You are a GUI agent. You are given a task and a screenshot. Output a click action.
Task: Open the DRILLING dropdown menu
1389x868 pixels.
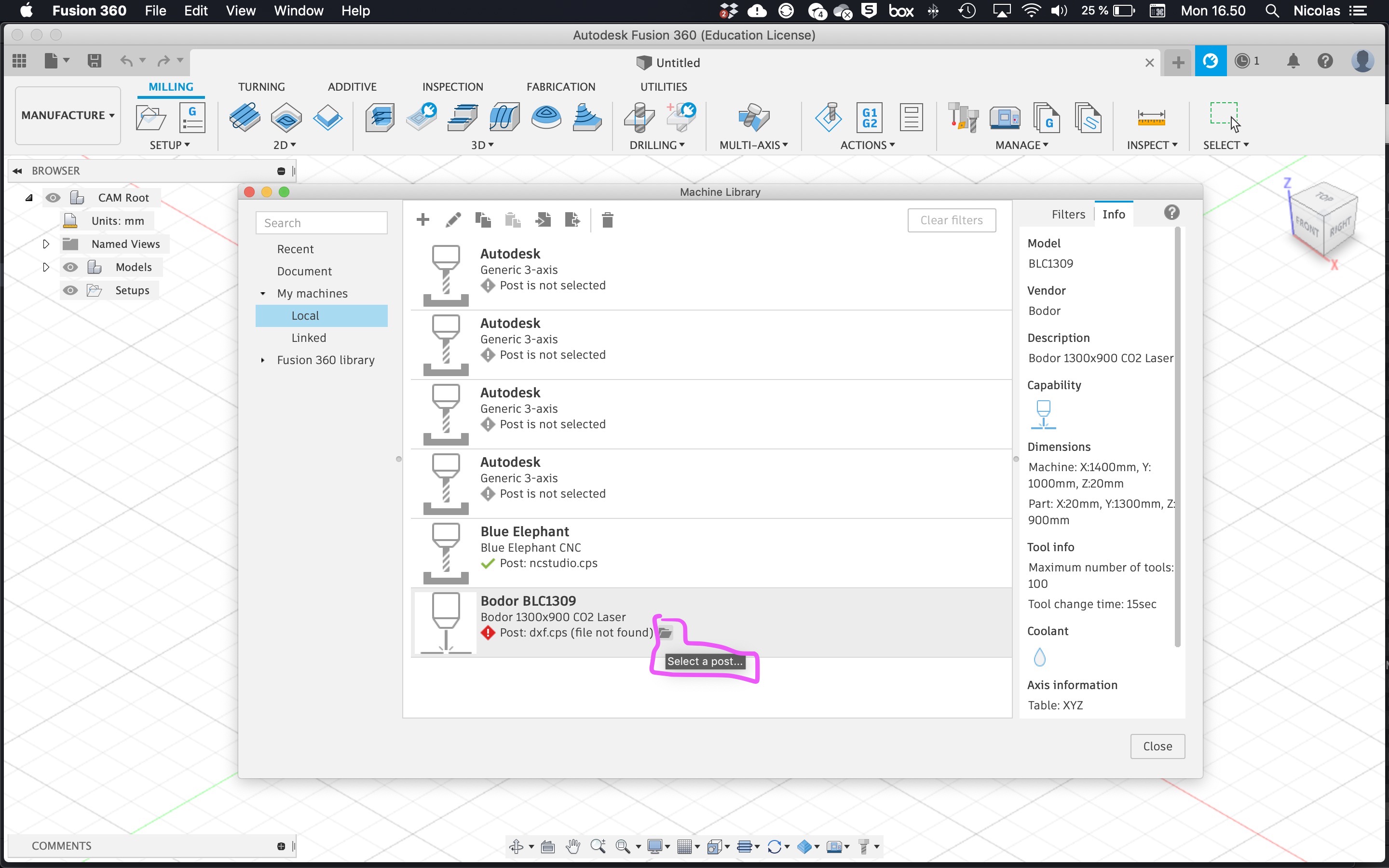(x=656, y=145)
